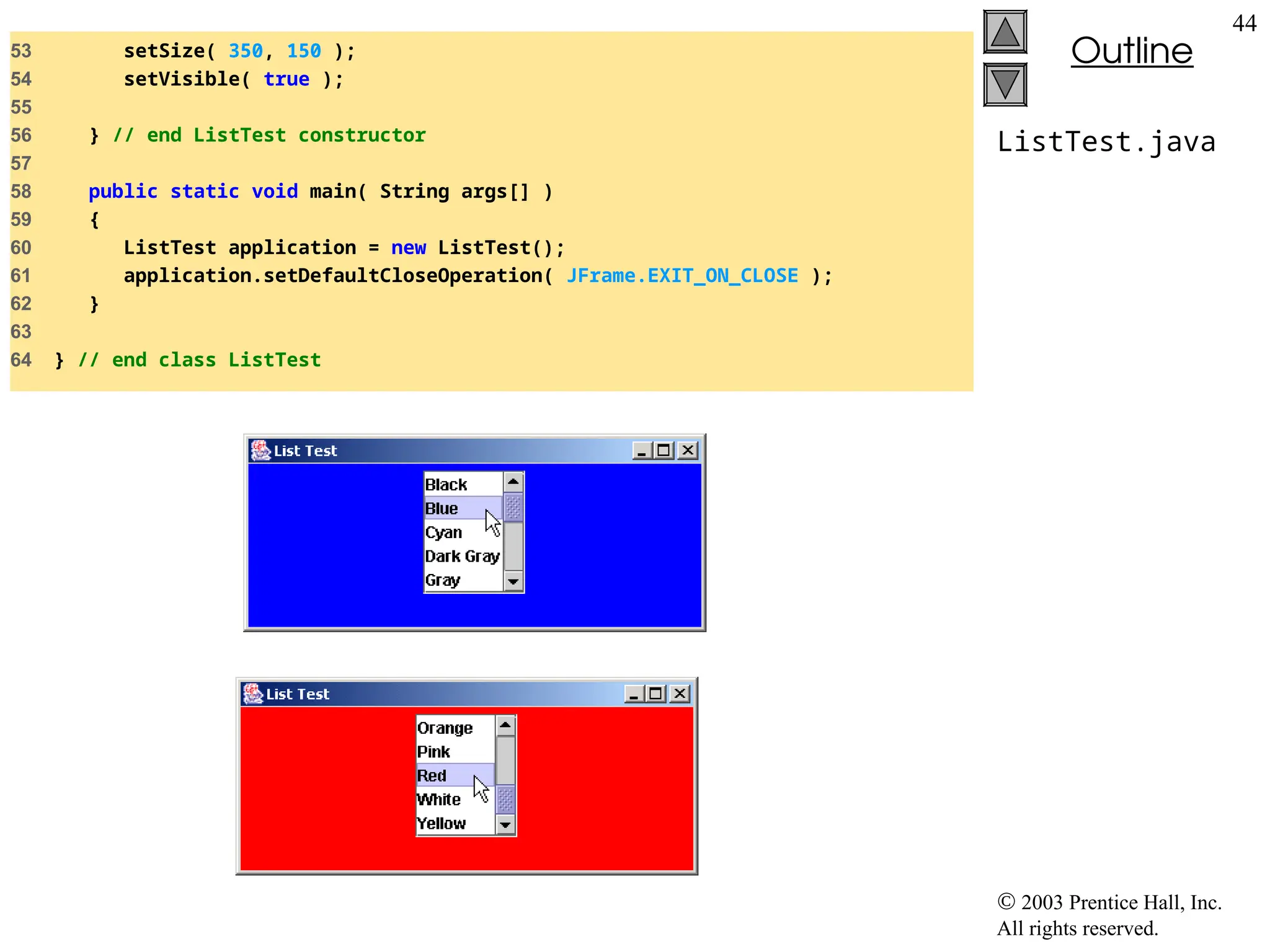Select Yellow in the red window's list

tap(455, 823)
